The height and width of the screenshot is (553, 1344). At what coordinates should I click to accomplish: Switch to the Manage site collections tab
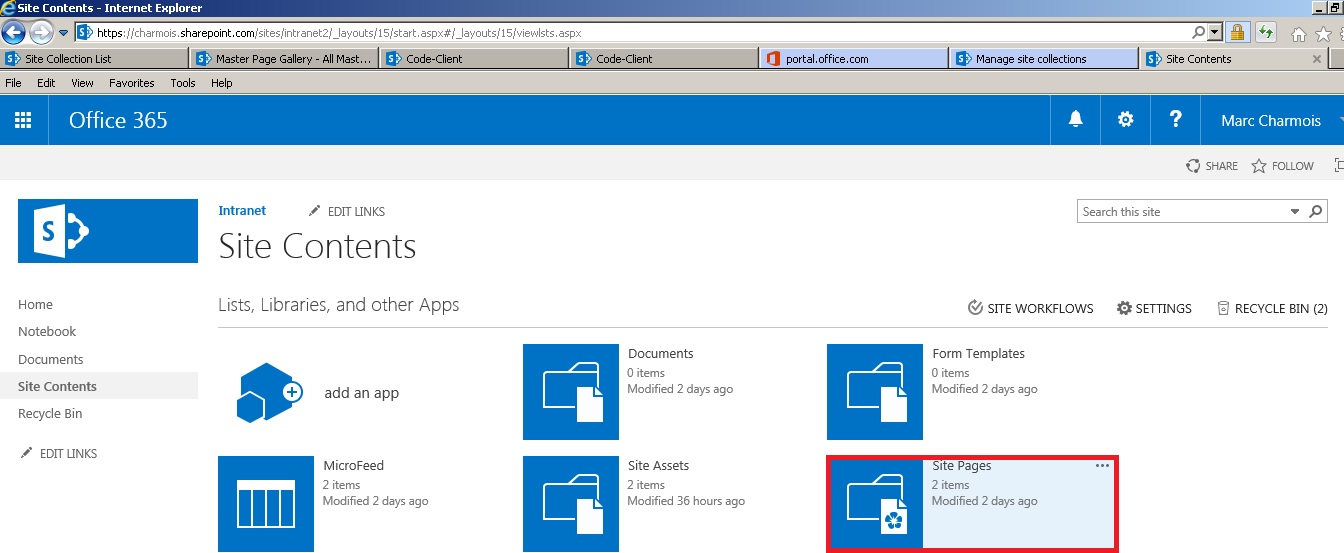1044,59
